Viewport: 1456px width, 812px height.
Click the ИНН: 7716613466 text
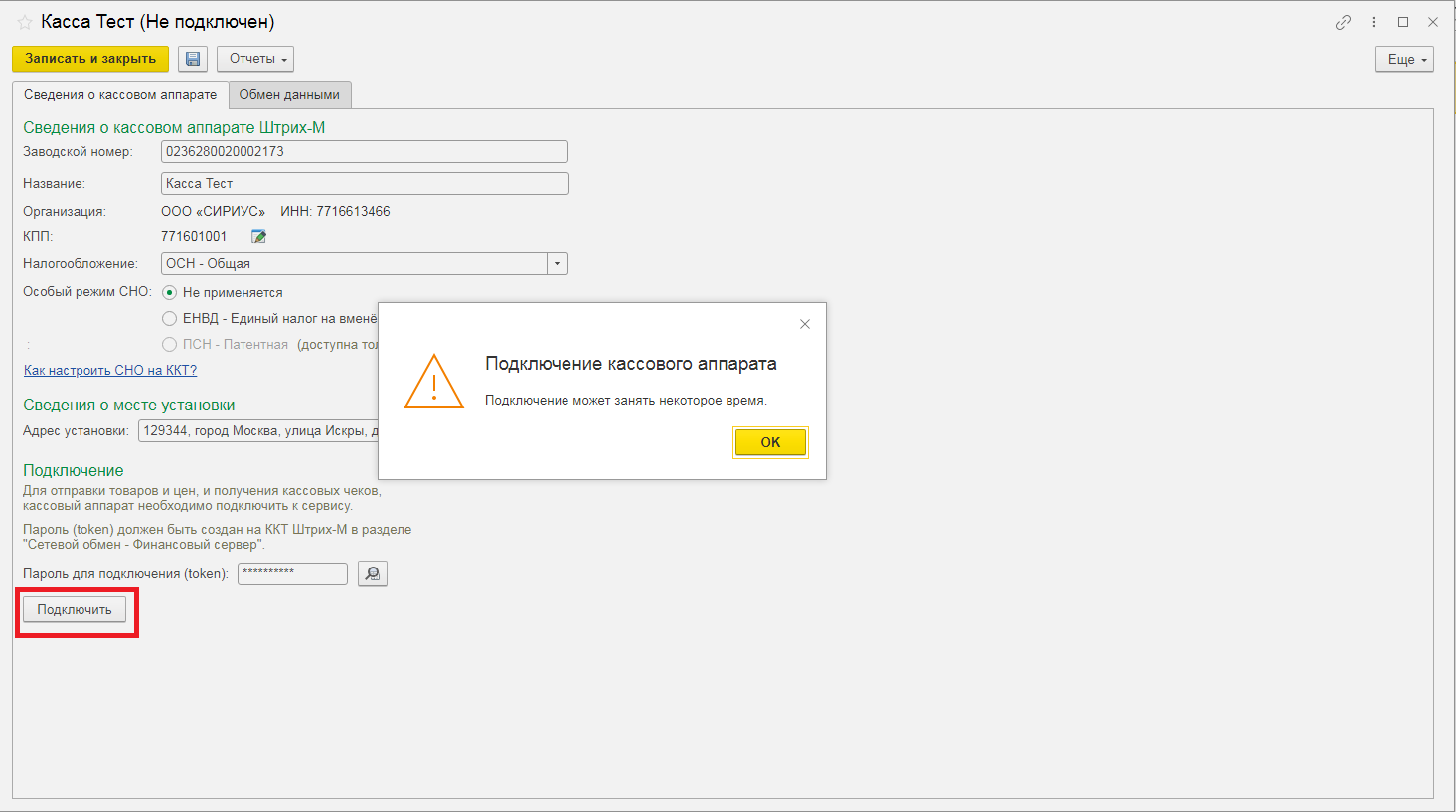click(x=335, y=211)
